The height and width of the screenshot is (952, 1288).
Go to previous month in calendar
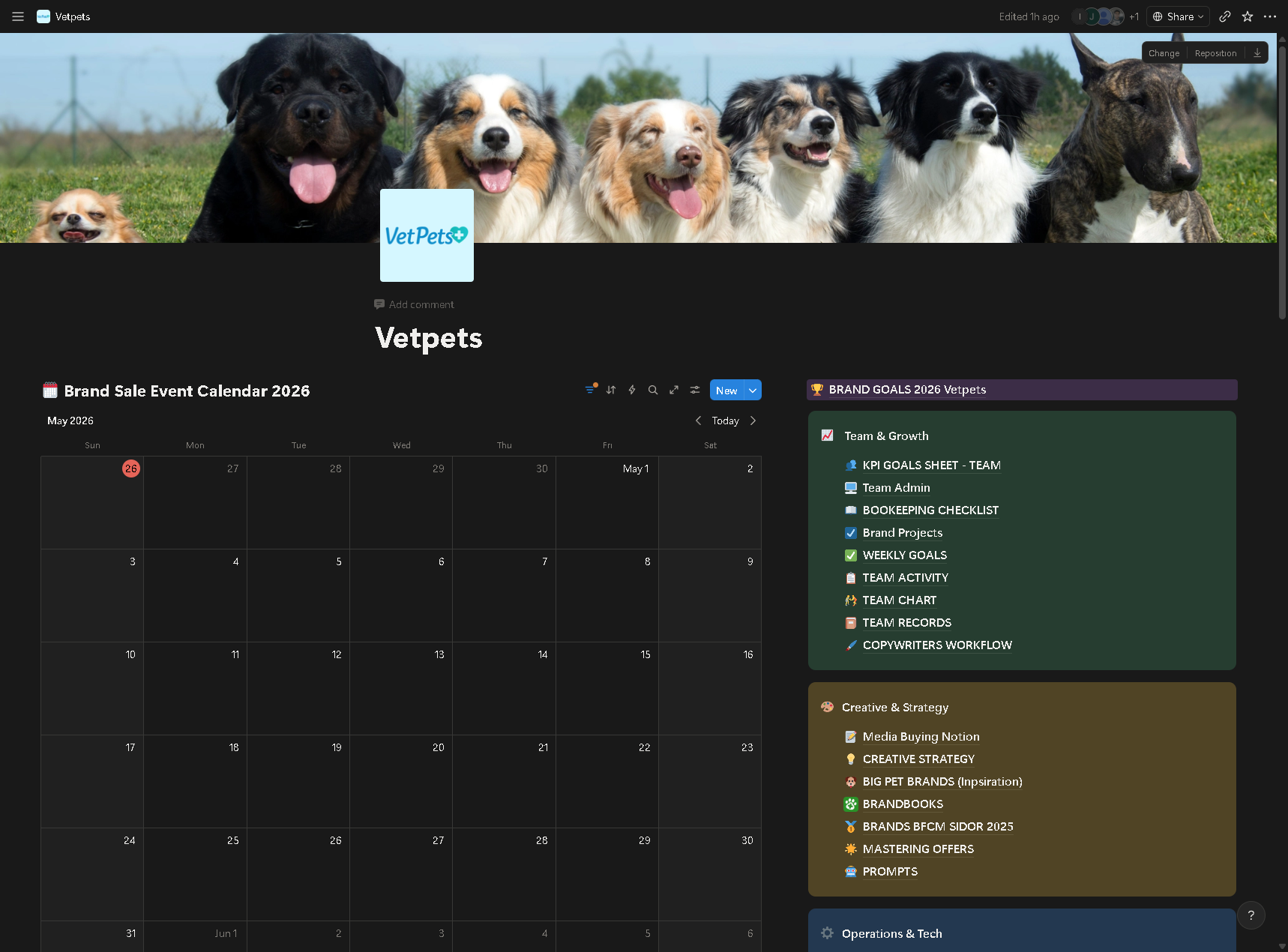[x=698, y=421]
